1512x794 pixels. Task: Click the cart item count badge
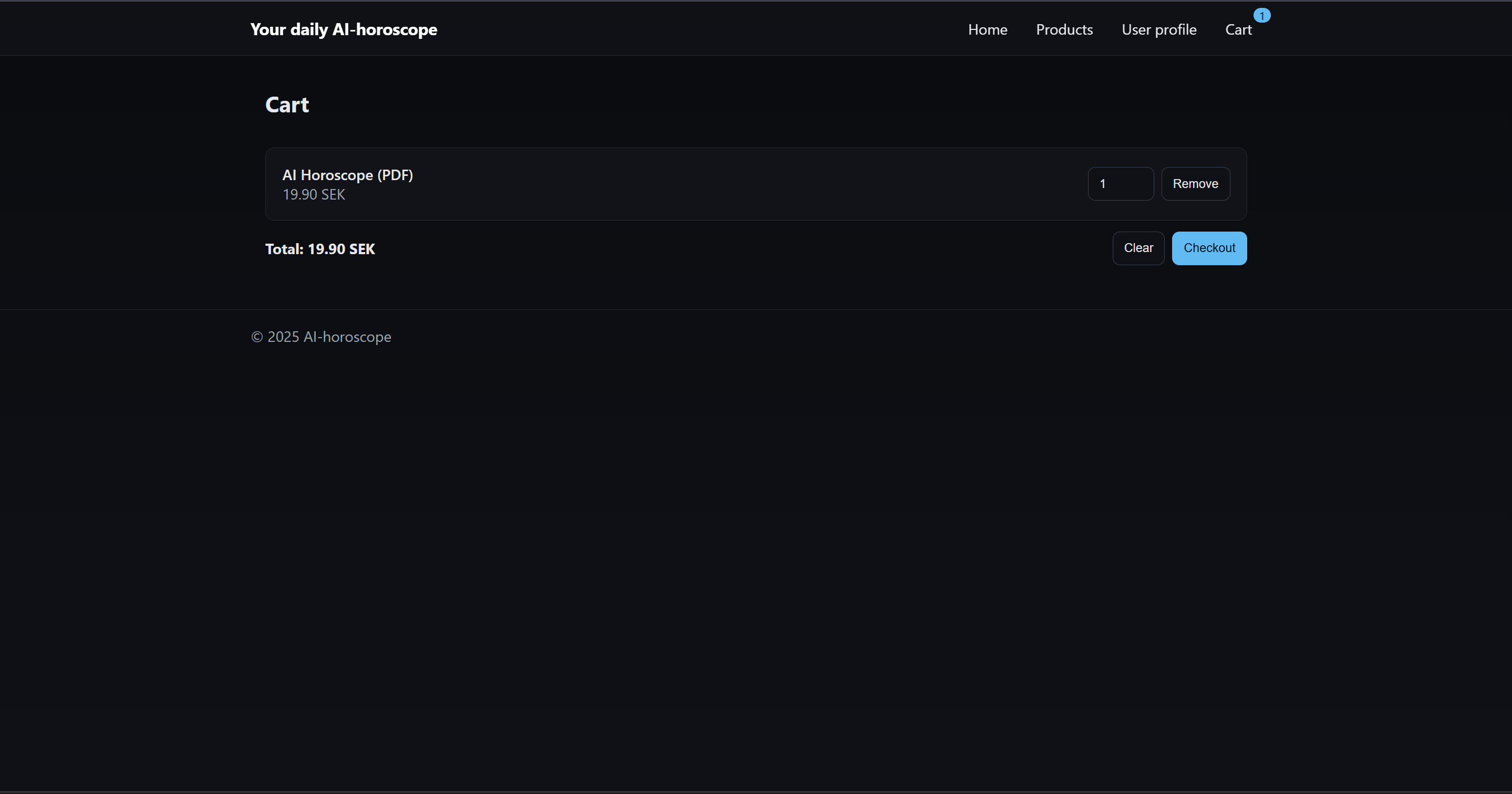coord(1261,16)
